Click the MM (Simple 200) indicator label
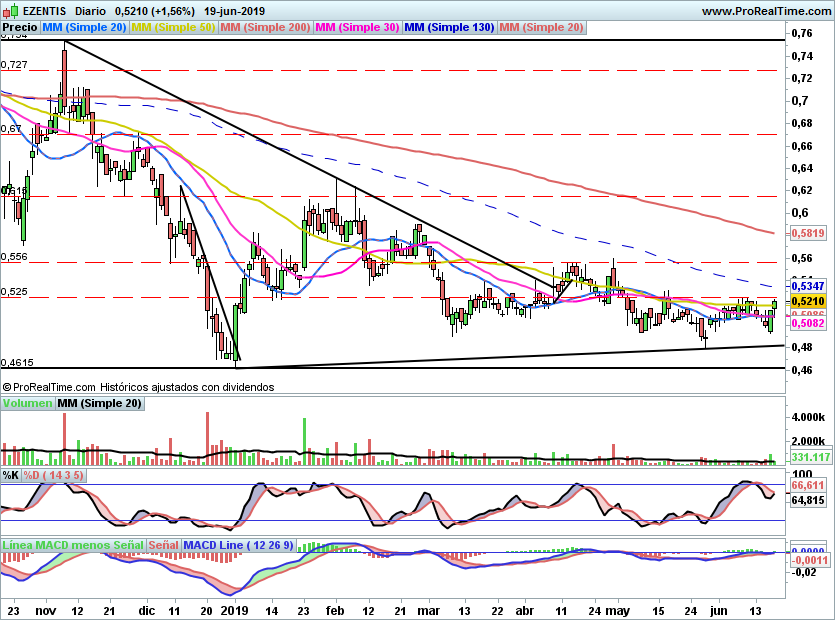 coord(265,28)
